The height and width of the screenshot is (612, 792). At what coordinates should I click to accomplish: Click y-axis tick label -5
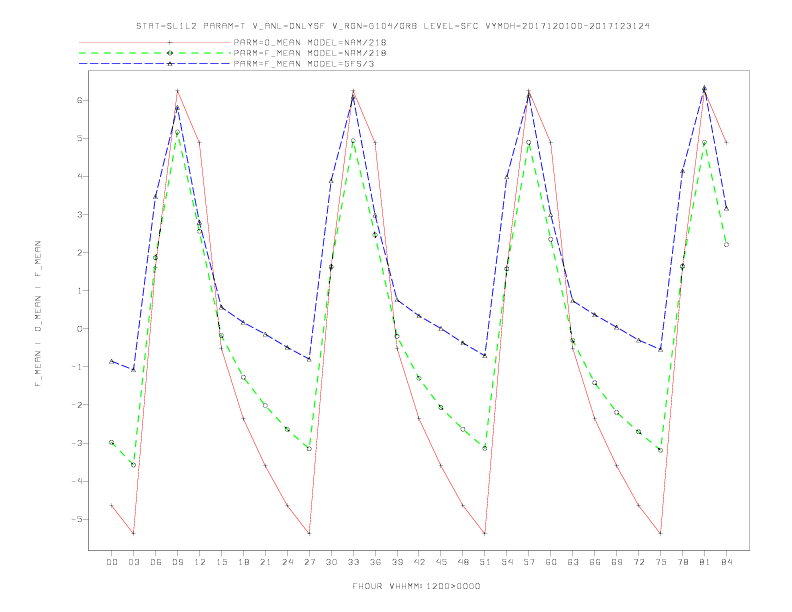click(77, 520)
